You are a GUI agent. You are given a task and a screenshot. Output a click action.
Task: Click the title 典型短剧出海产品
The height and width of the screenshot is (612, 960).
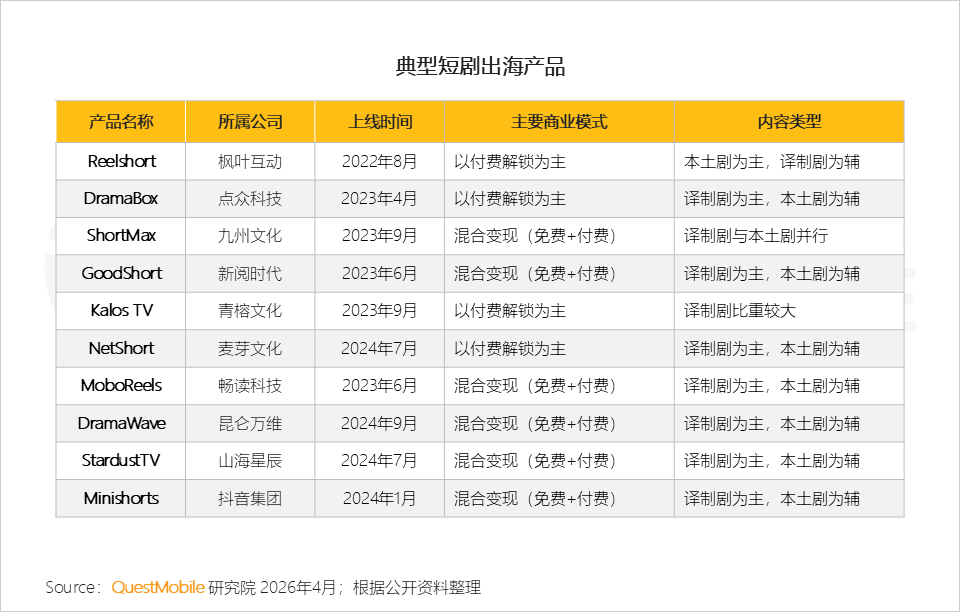point(480,63)
